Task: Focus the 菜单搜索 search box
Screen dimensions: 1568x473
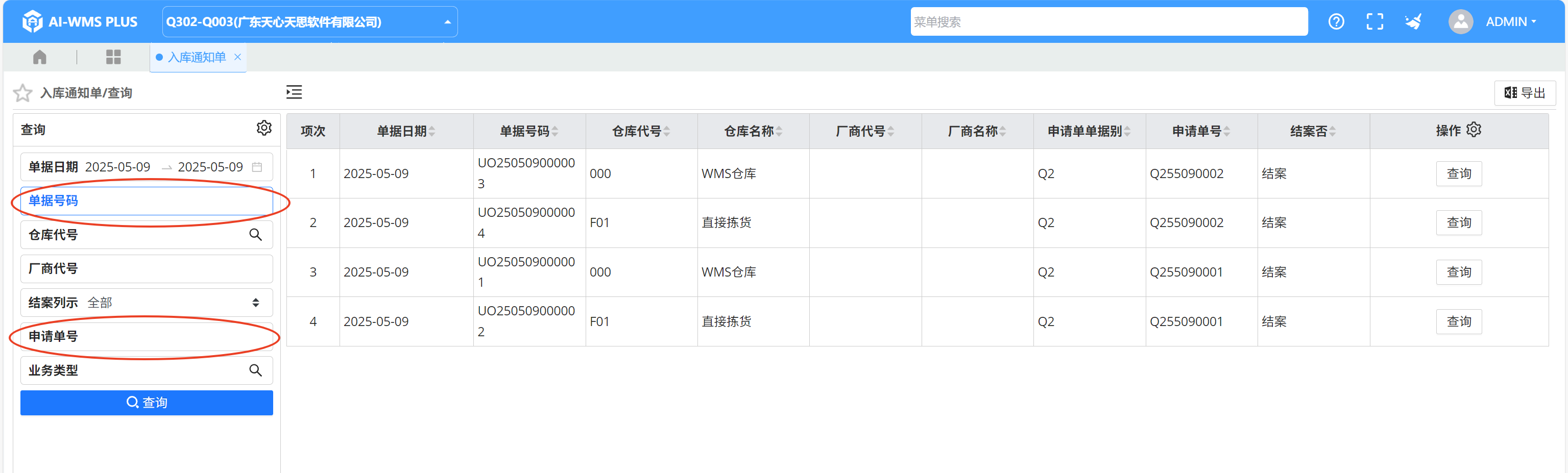Action: (1108, 22)
